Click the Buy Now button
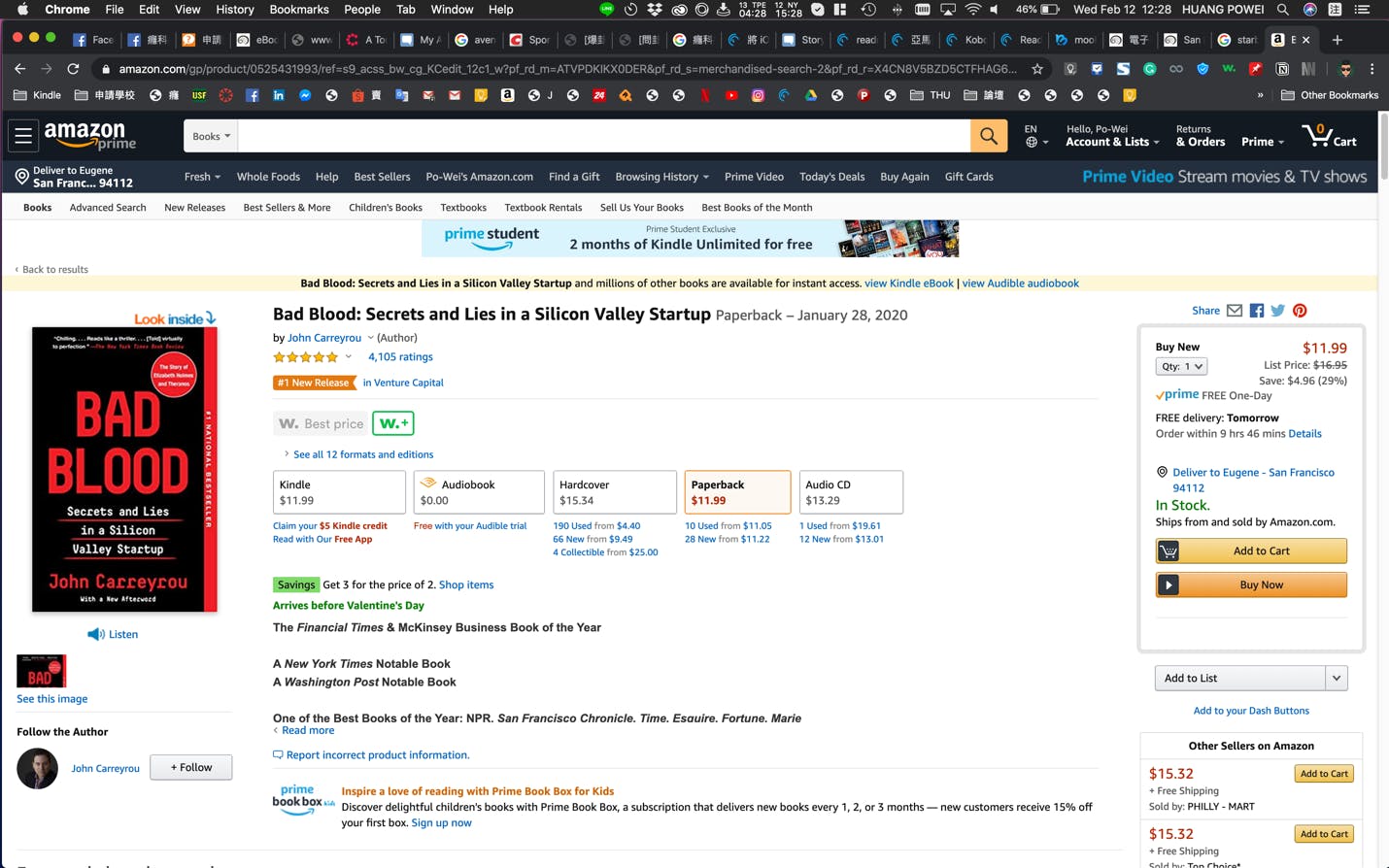1389x868 pixels. (1251, 584)
